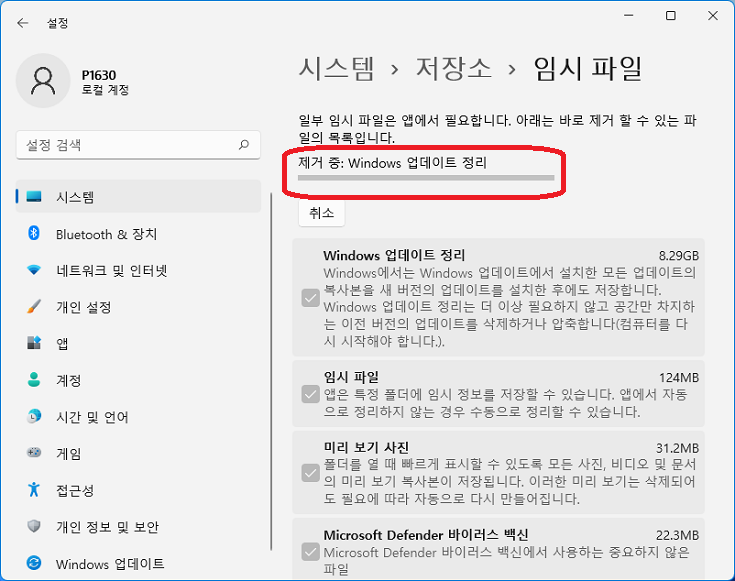Open 시간 및 언어 settings
The width and height of the screenshot is (735, 581).
[138, 416]
